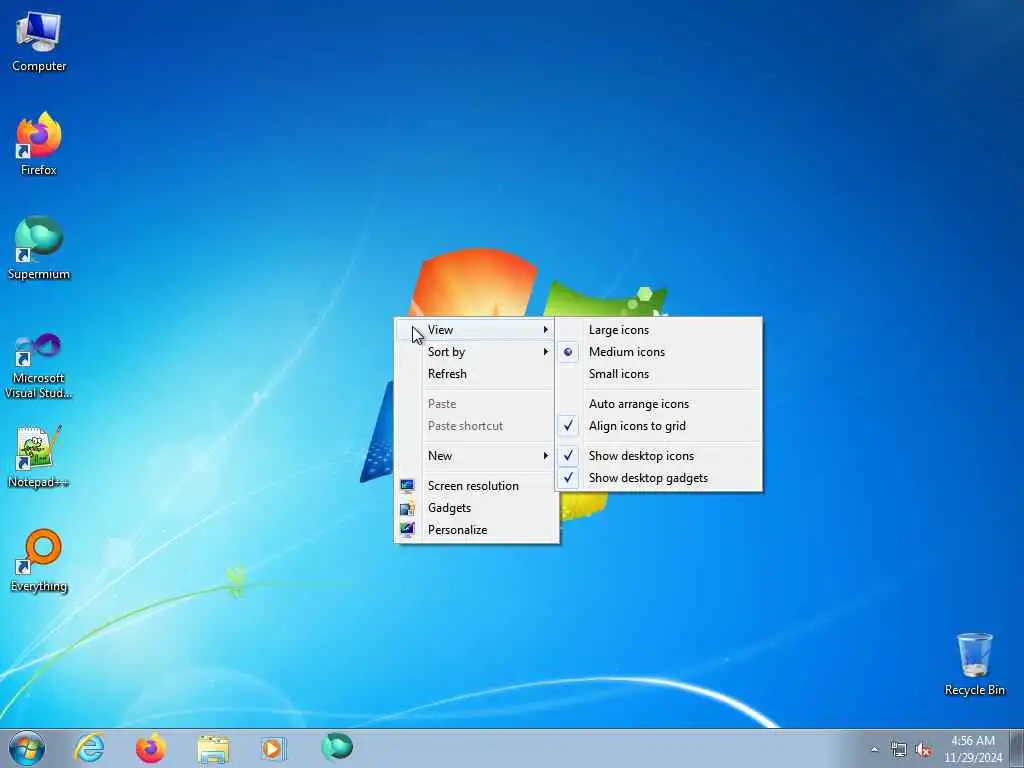The height and width of the screenshot is (768, 1024).
Task: Launch Supermium from the taskbar
Action: coord(337,747)
